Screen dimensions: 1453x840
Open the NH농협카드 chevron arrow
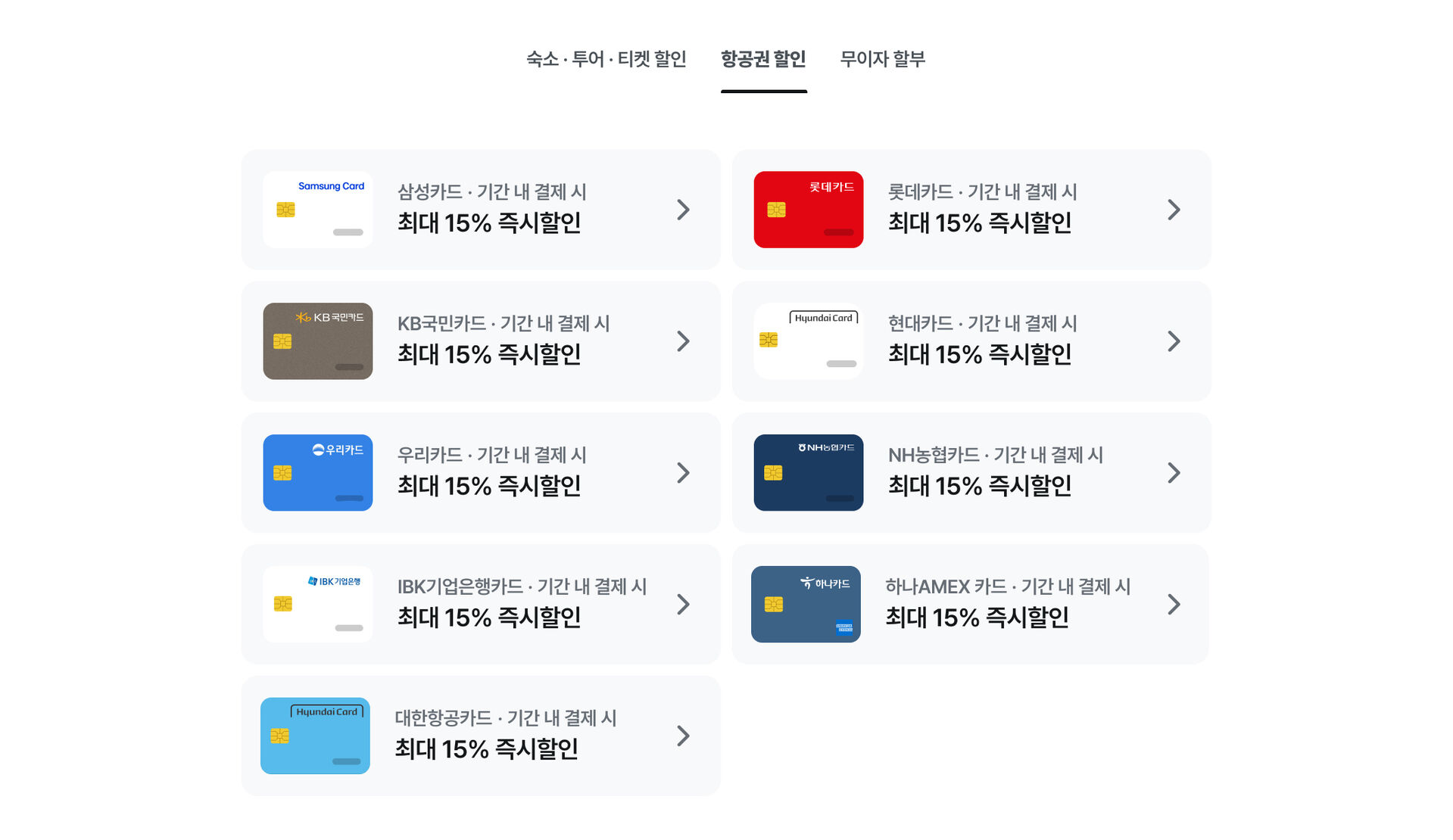(x=1174, y=473)
